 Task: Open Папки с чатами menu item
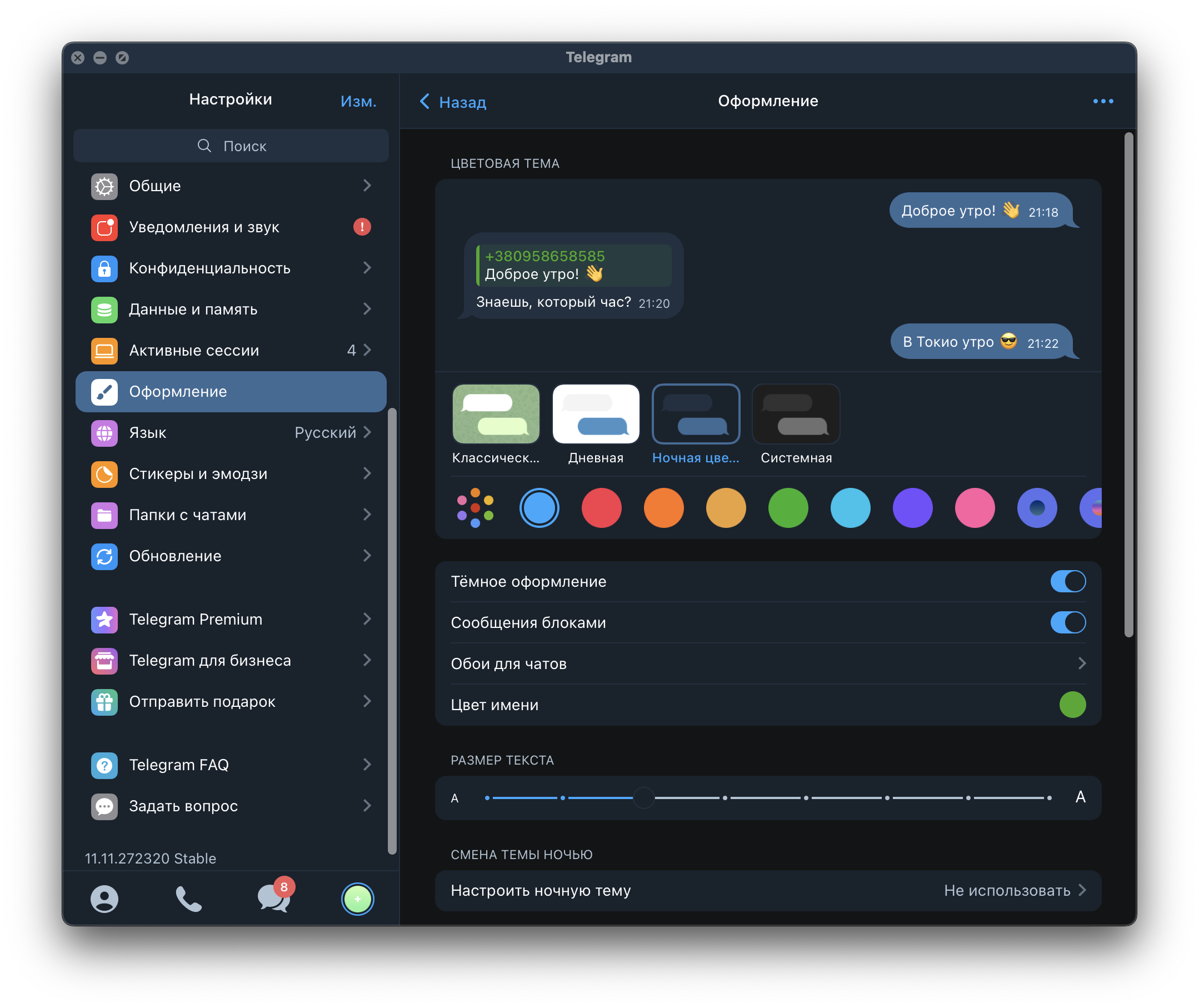231,516
